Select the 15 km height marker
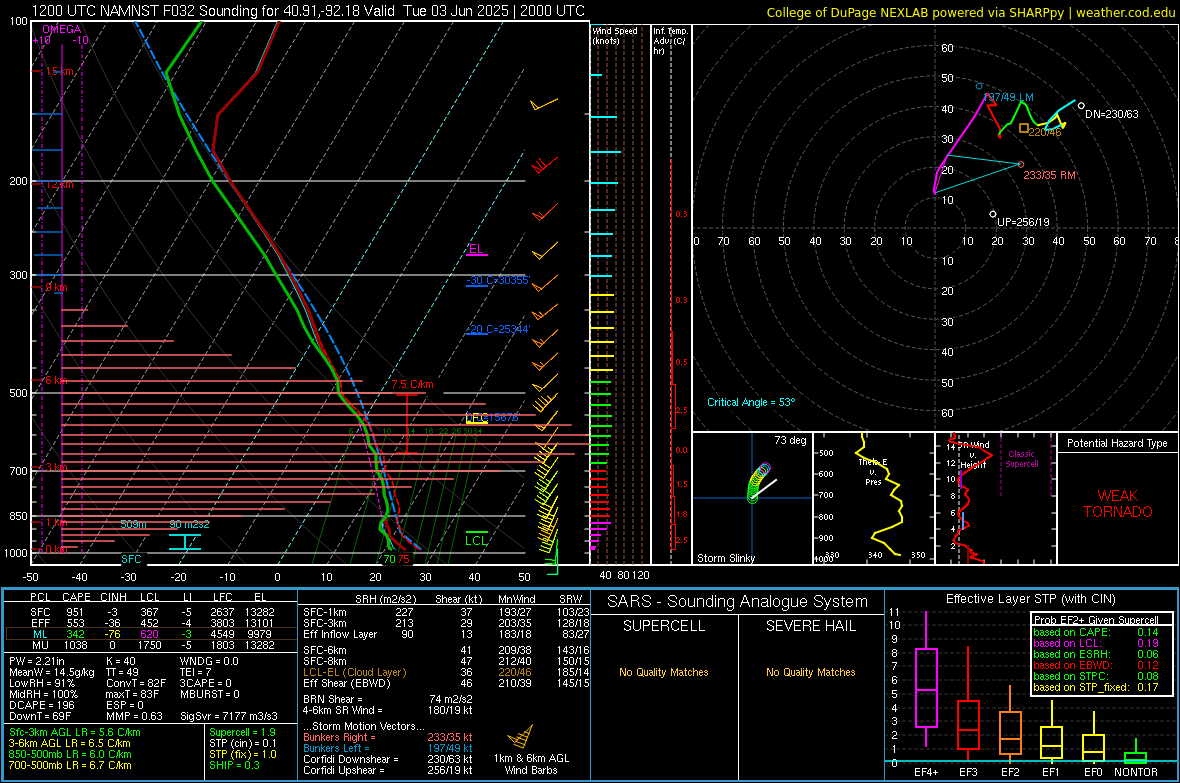The width and height of the screenshot is (1180, 783). pos(59,72)
